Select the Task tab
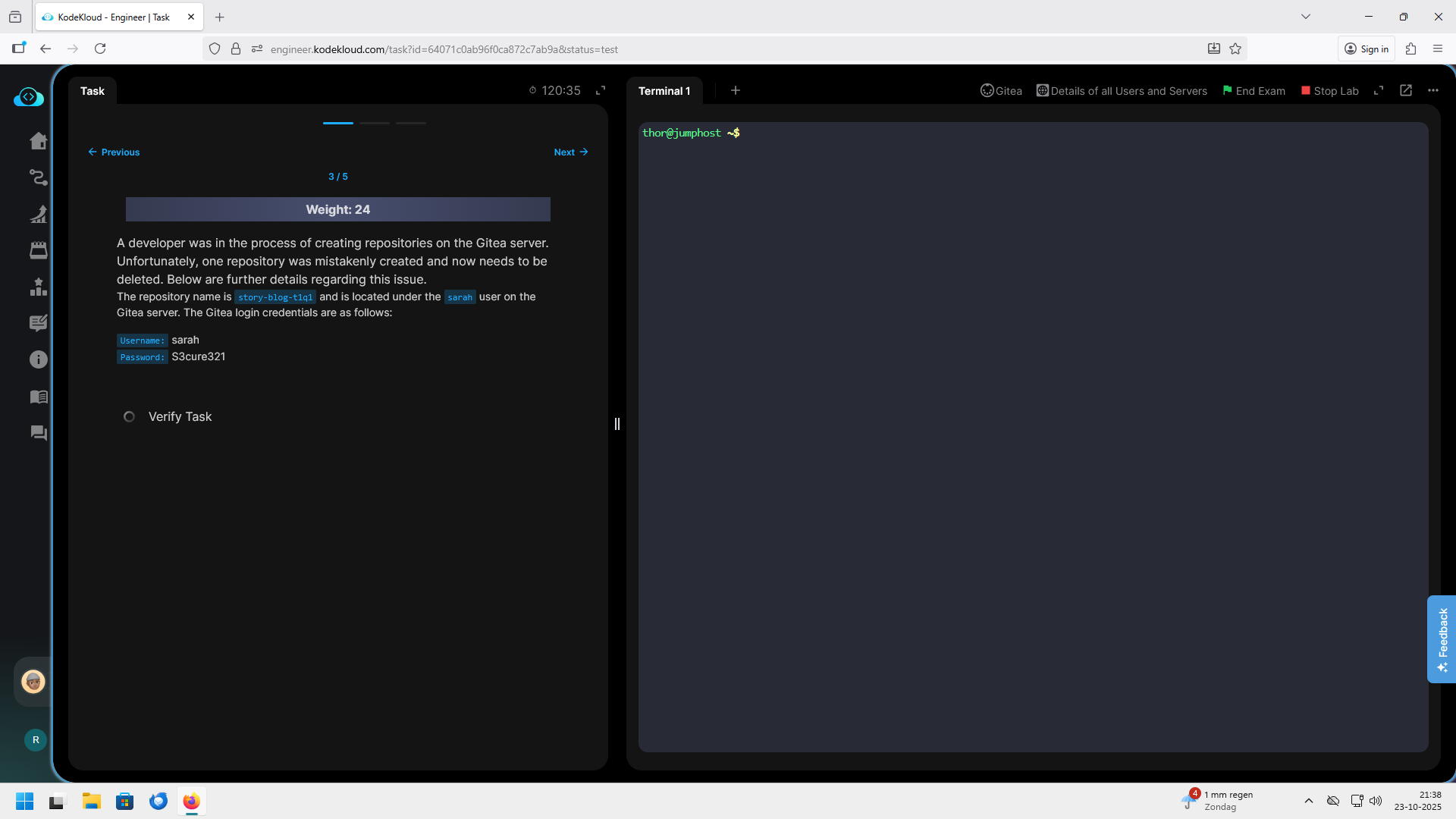This screenshot has width=1456, height=819. tap(93, 91)
